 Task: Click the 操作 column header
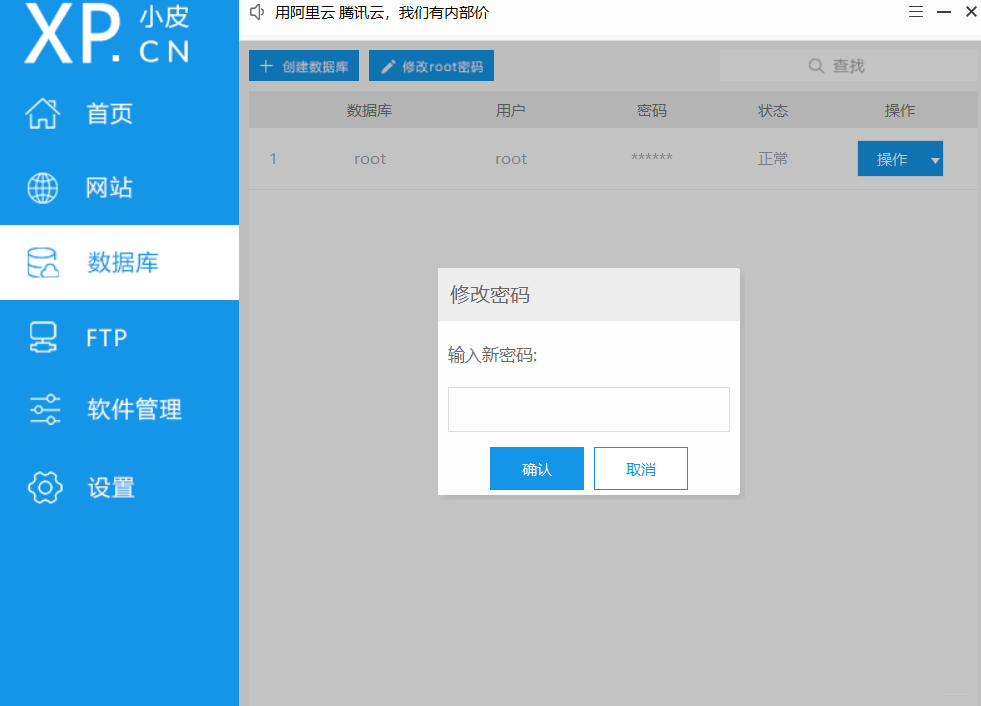(900, 111)
